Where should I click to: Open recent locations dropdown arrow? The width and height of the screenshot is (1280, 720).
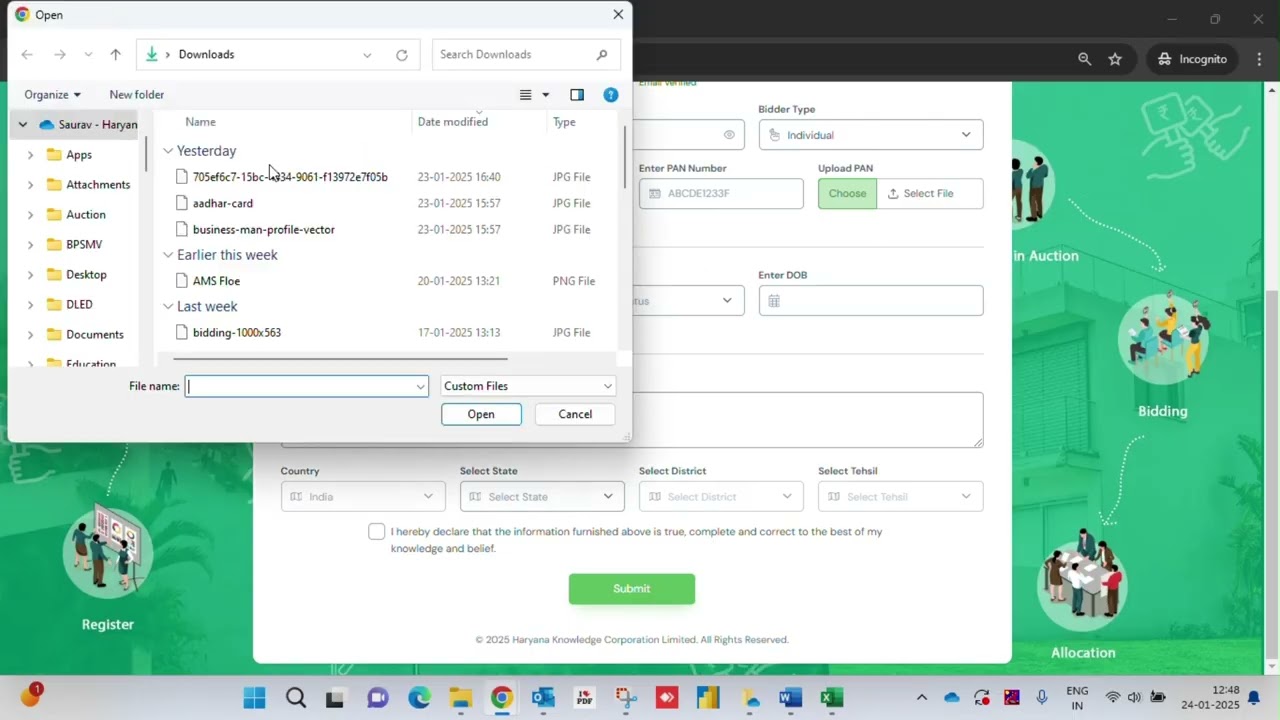point(88,55)
